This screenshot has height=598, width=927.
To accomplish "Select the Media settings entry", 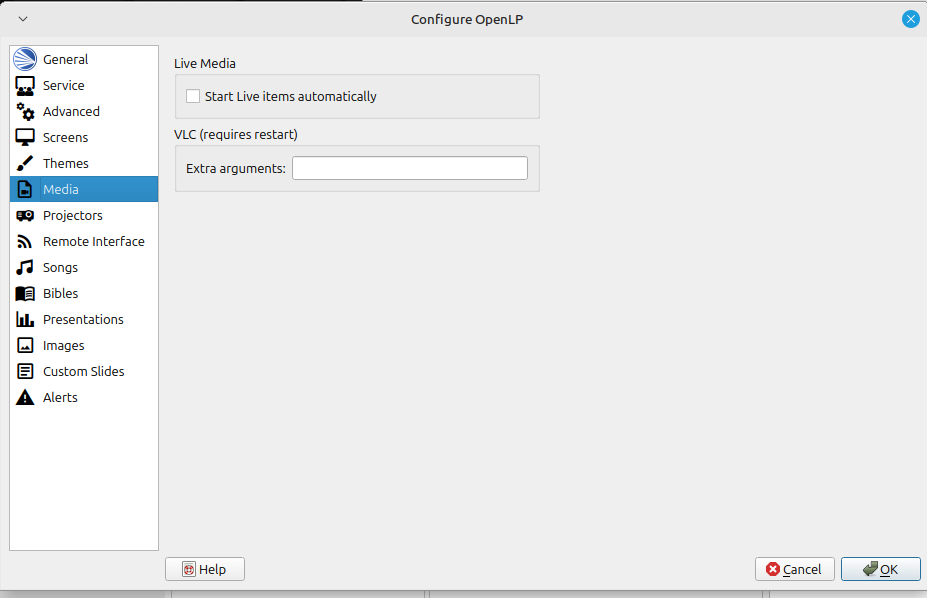I will pos(60,189).
